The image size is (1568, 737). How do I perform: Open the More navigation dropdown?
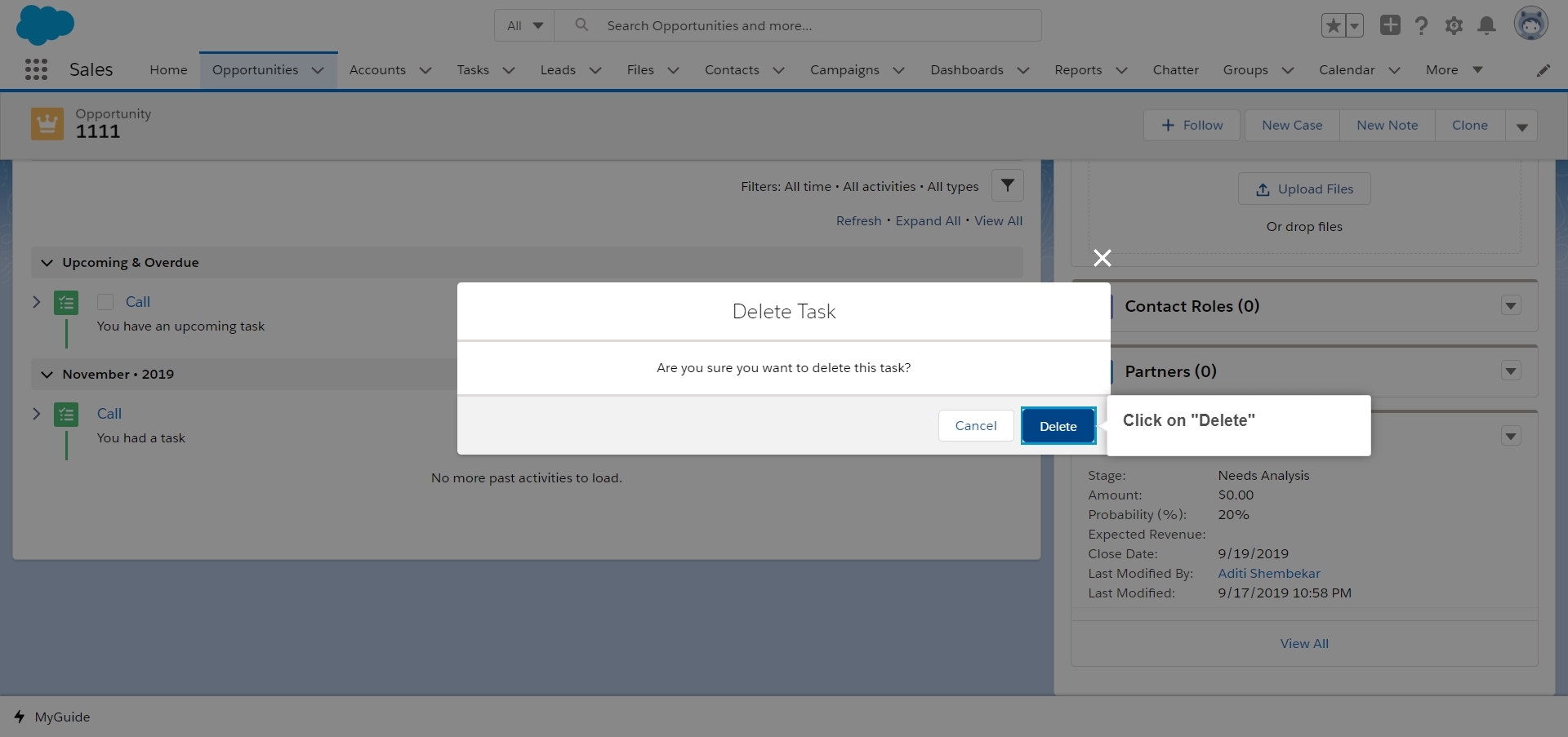click(1454, 70)
